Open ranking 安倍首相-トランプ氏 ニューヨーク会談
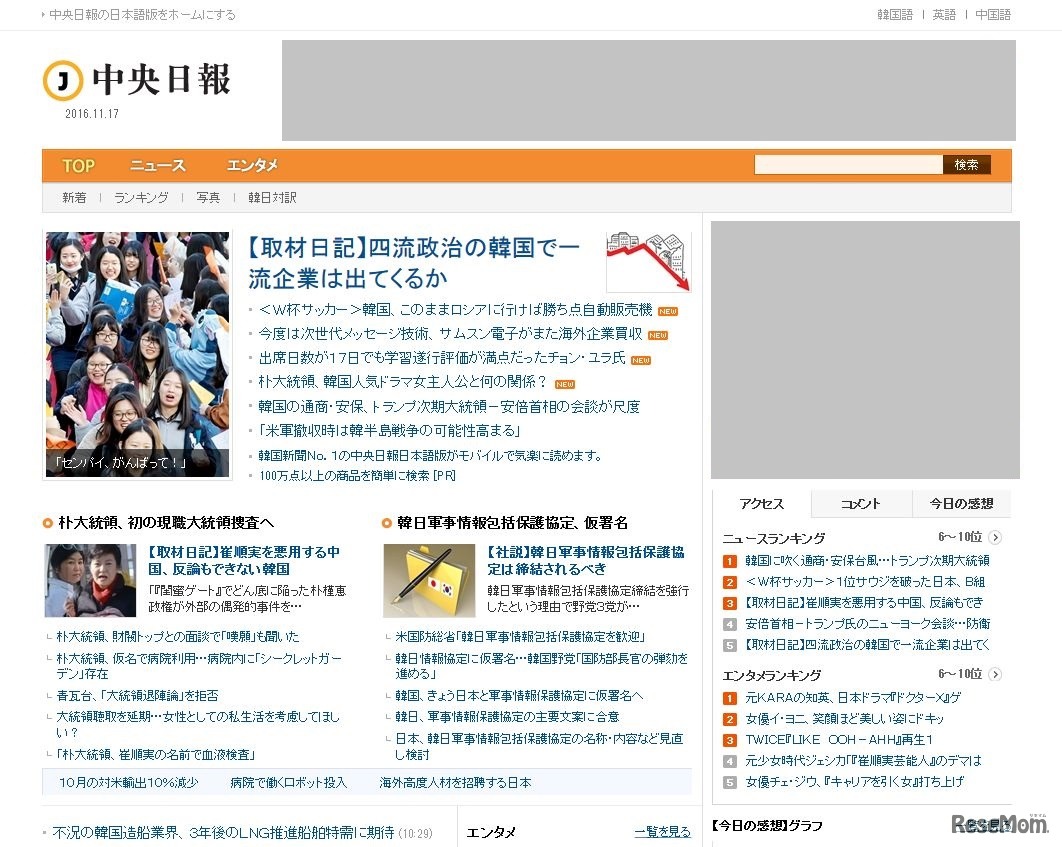1062x847 pixels. click(x=868, y=624)
